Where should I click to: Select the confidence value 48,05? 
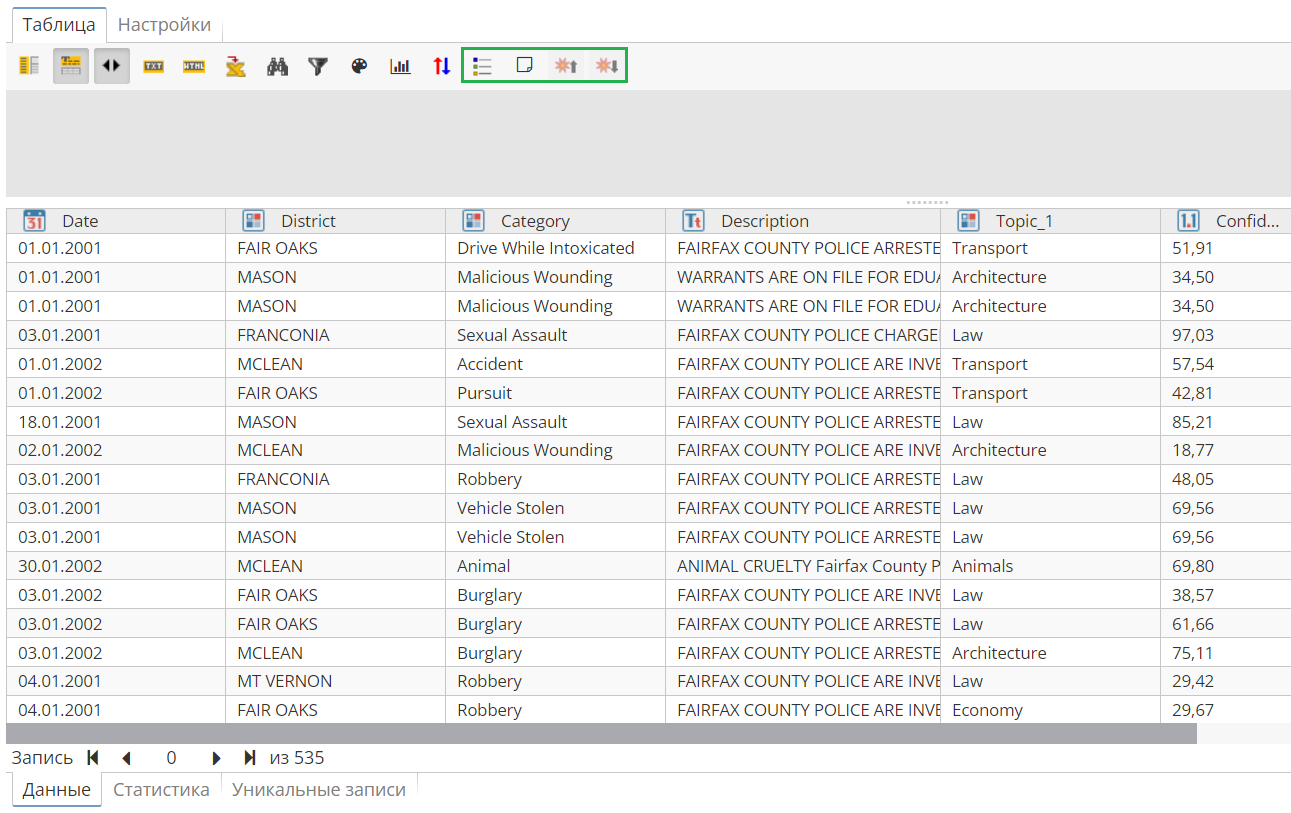[1226, 479]
